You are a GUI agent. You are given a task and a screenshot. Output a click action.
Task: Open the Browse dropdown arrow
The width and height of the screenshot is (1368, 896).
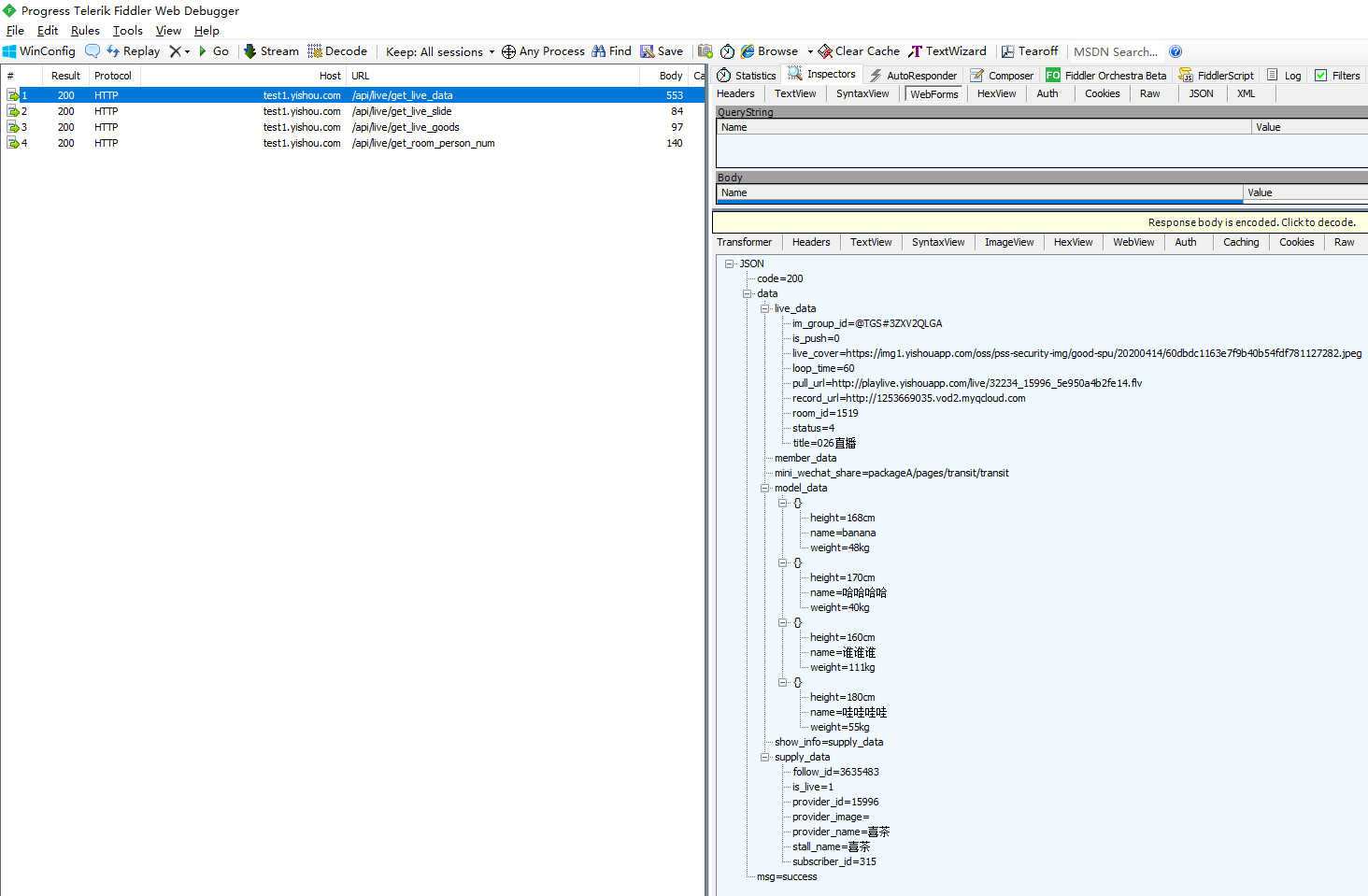pos(810,51)
